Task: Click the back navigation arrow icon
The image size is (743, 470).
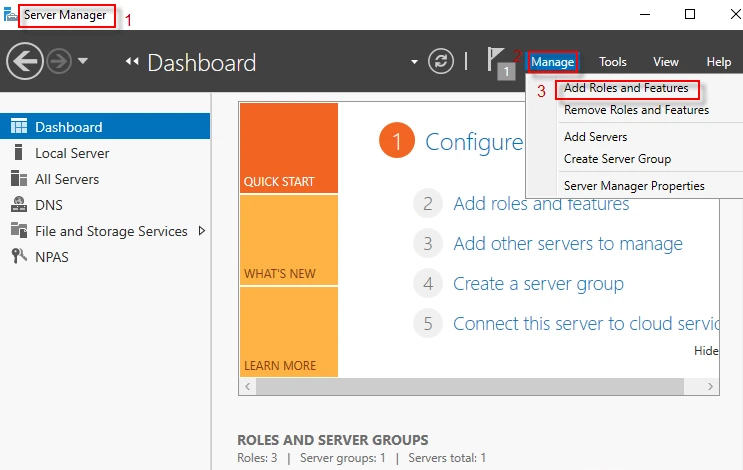Action: [x=24, y=62]
